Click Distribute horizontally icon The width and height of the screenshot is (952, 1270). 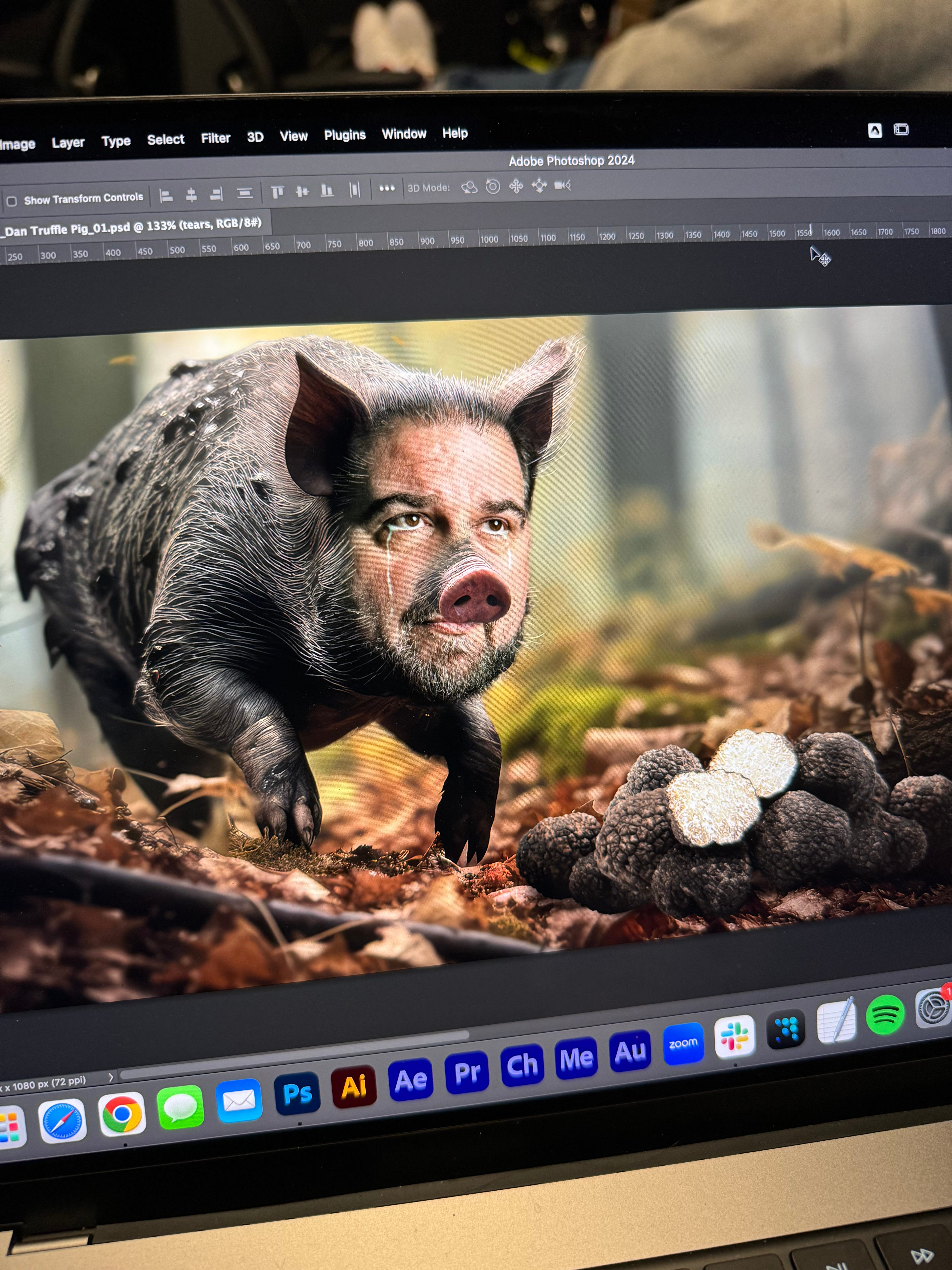tap(355, 189)
